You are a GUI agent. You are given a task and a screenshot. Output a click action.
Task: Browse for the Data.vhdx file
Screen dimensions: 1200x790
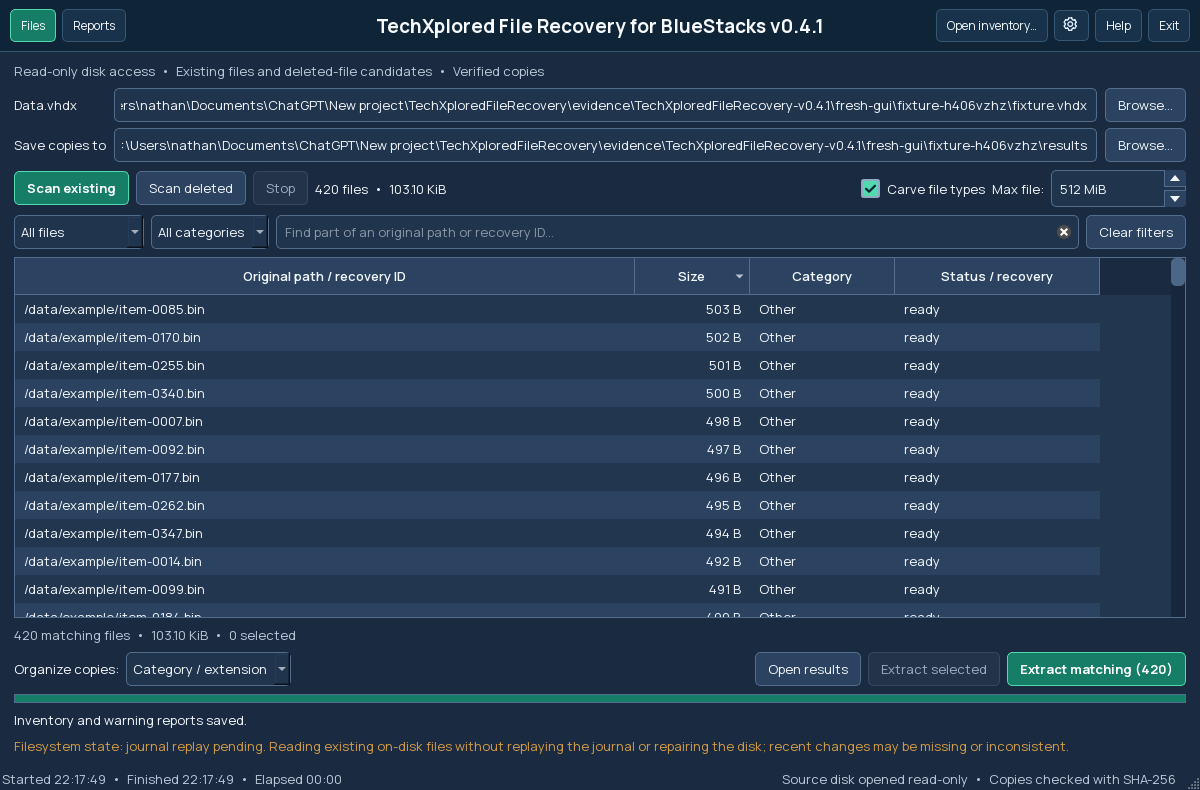click(x=1145, y=105)
